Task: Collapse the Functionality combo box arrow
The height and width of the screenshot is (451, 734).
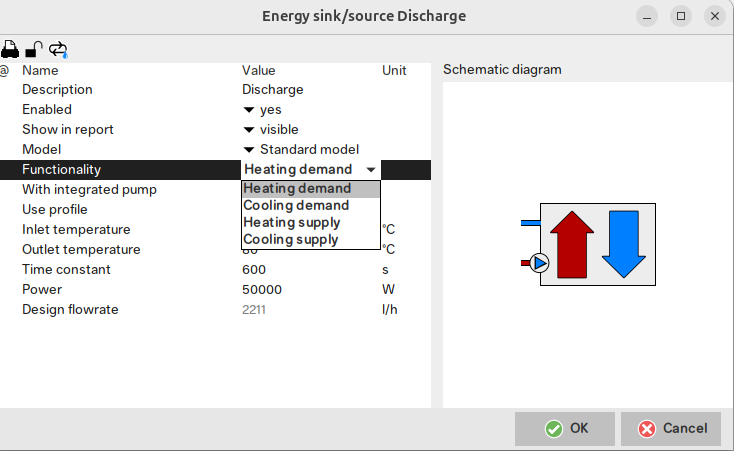Action: click(371, 170)
